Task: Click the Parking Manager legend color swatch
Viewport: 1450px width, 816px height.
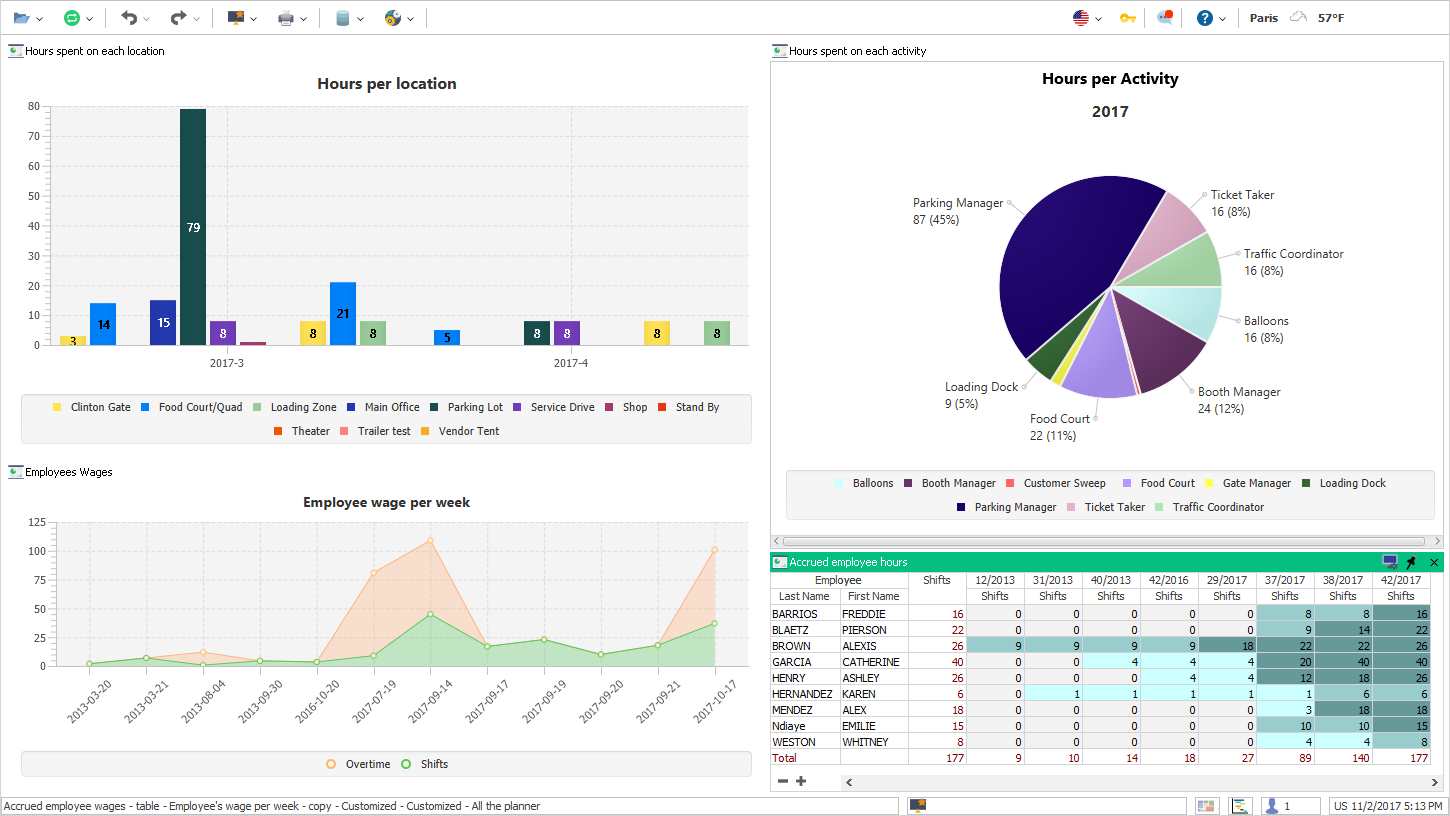Action: (x=962, y=507)
